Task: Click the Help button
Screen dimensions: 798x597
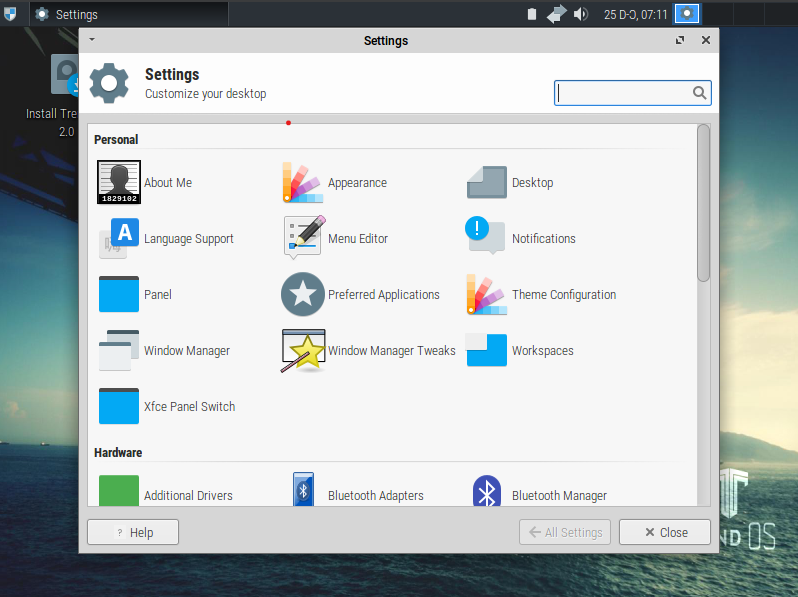Action: tap(133, 533)
